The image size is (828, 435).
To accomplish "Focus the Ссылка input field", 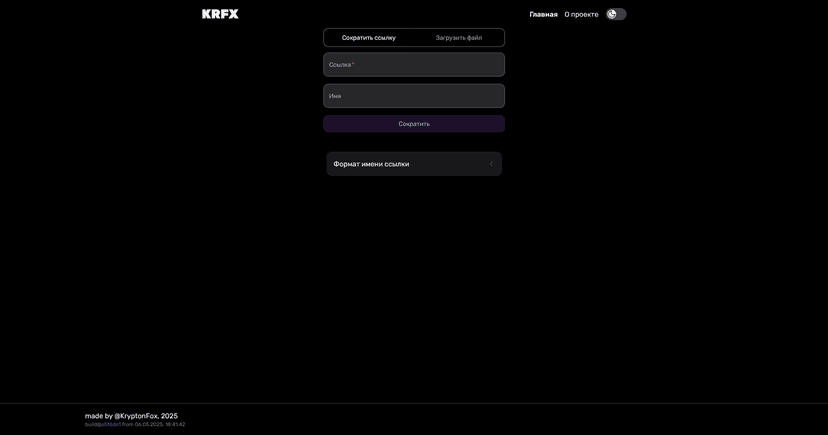I will [414, 64].
